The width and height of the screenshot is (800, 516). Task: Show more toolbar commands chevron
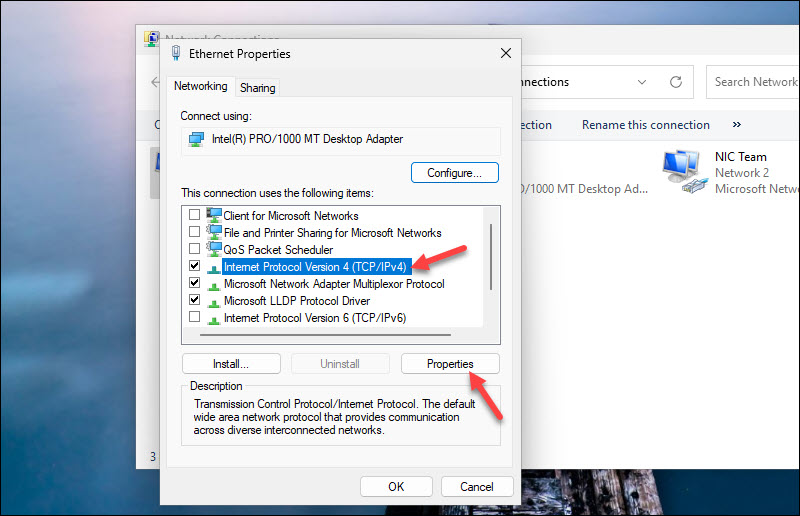(x=737, y=125)
